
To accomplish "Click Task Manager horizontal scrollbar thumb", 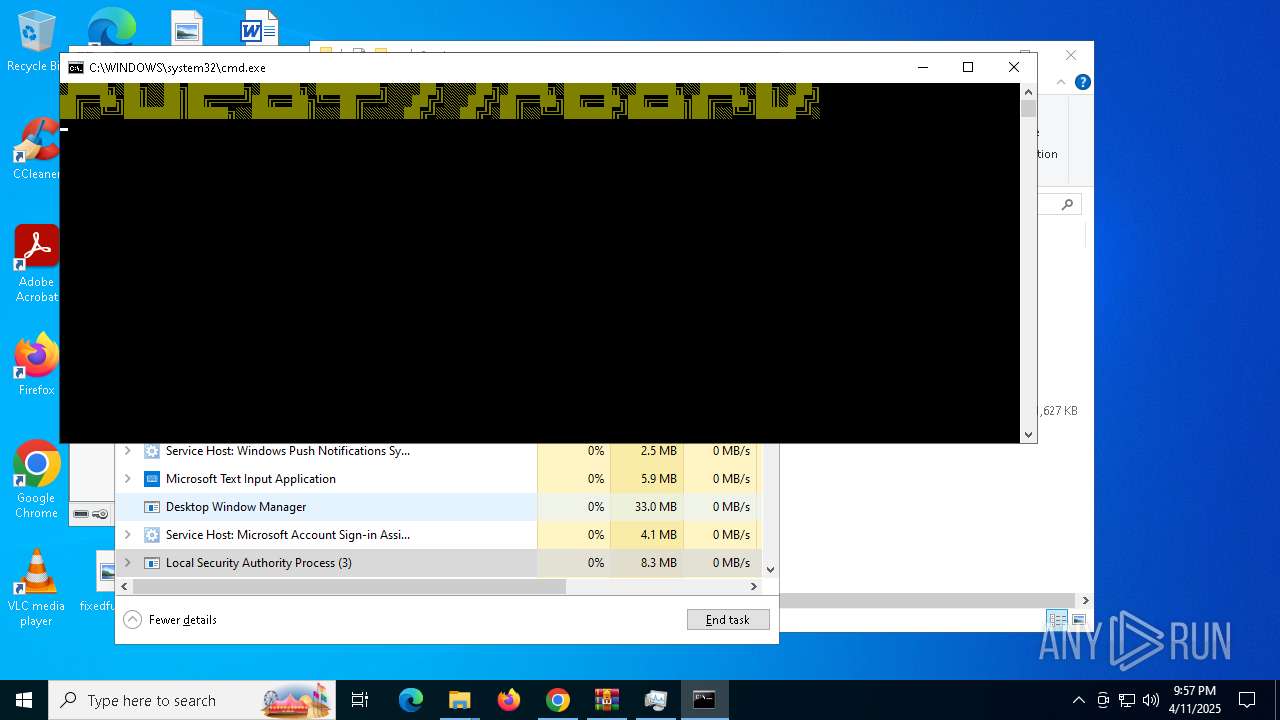I will coord(349,587).
